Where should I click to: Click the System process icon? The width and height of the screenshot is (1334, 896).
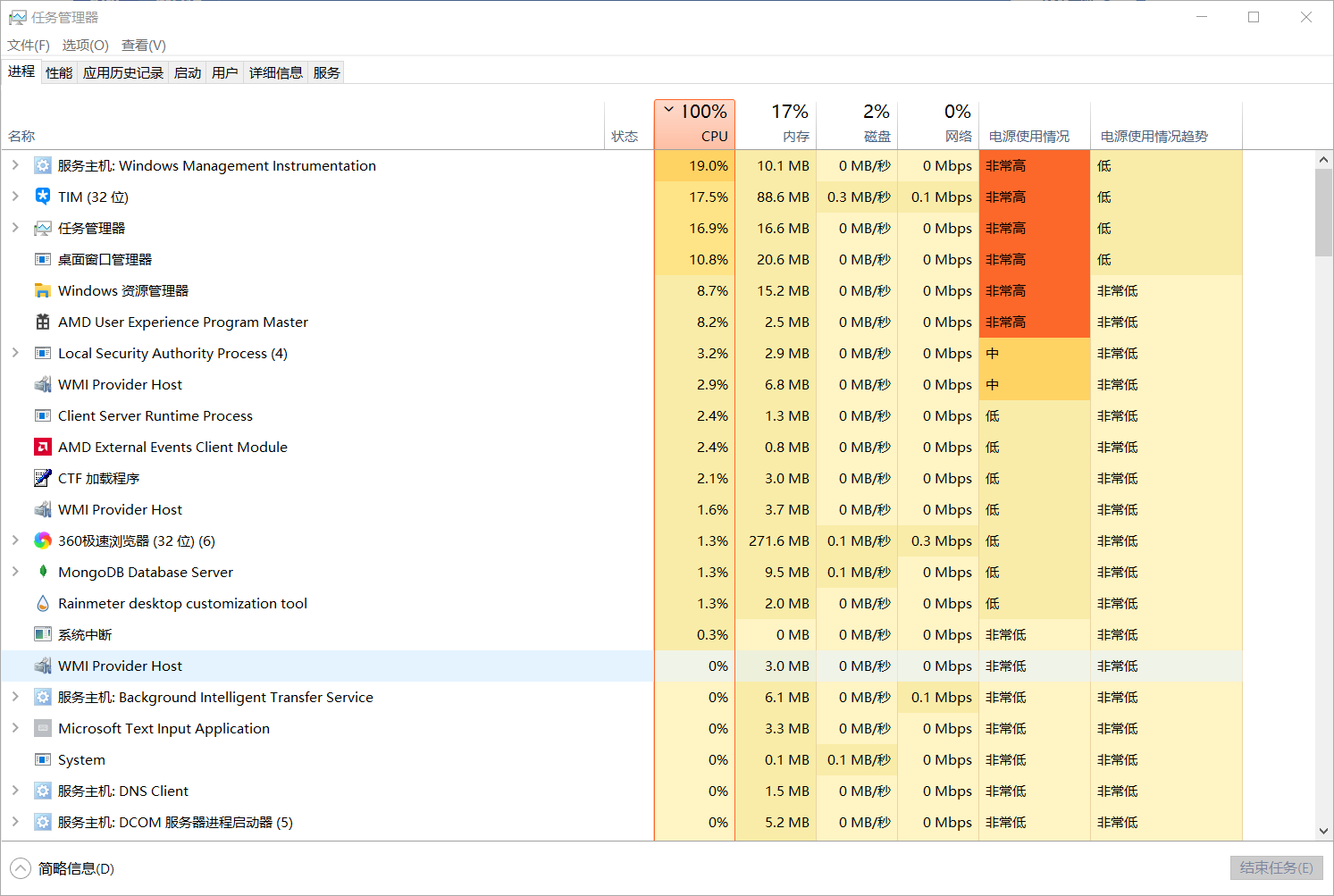click(x=43, y=759)
